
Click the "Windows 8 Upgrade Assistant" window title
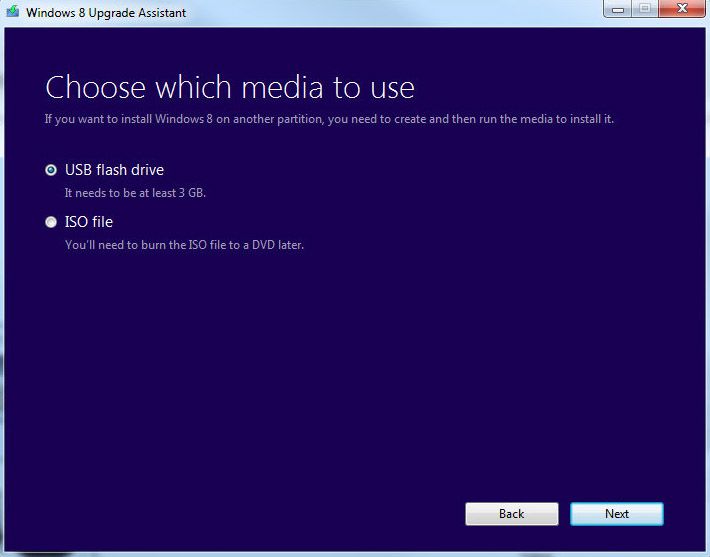pos(106,13)
